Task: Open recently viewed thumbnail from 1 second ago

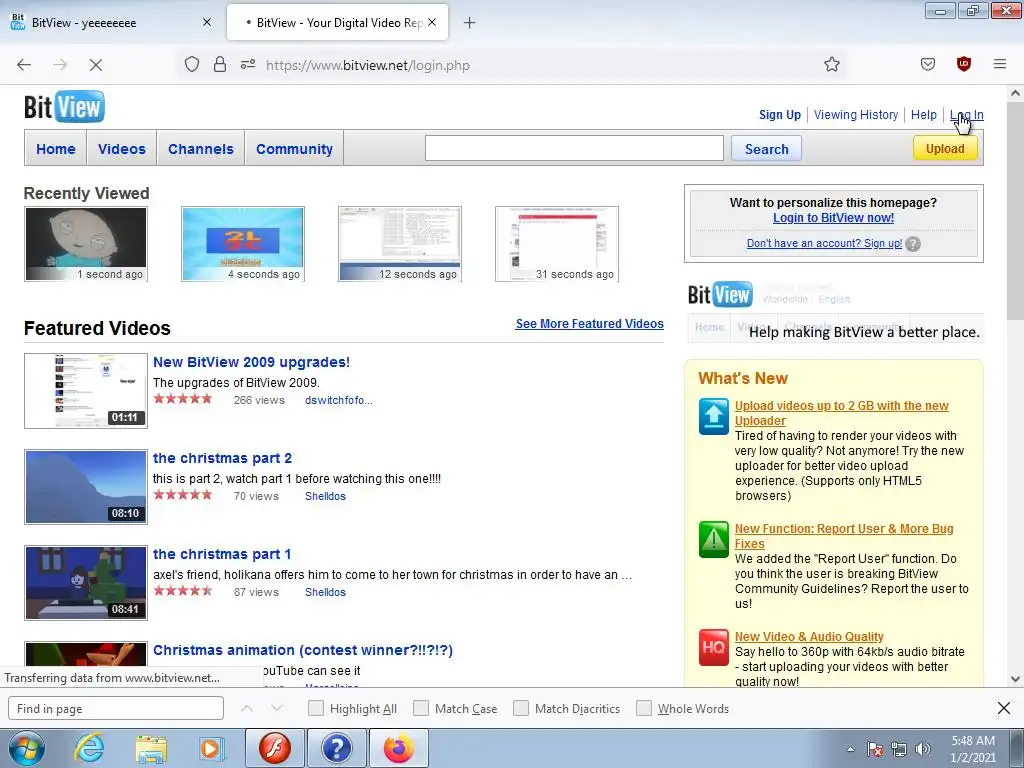Action: click(86, 244)
